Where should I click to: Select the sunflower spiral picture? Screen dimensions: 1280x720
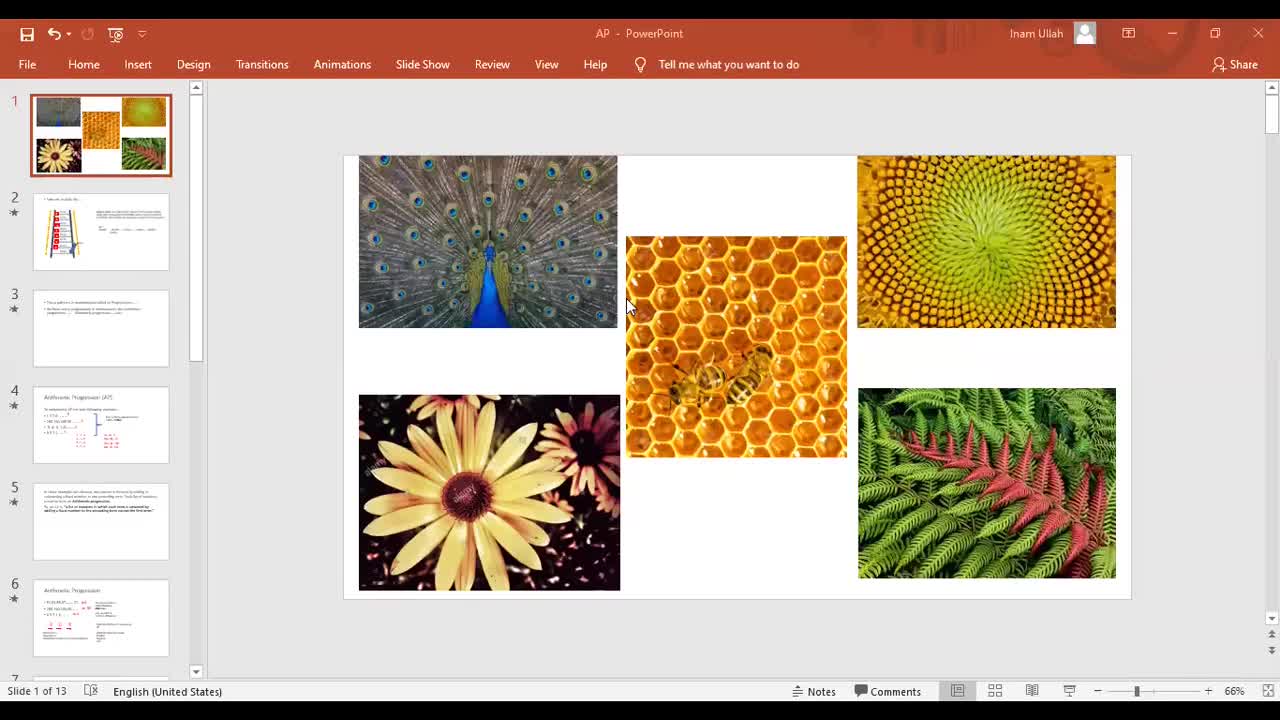[x=986, y=241]
